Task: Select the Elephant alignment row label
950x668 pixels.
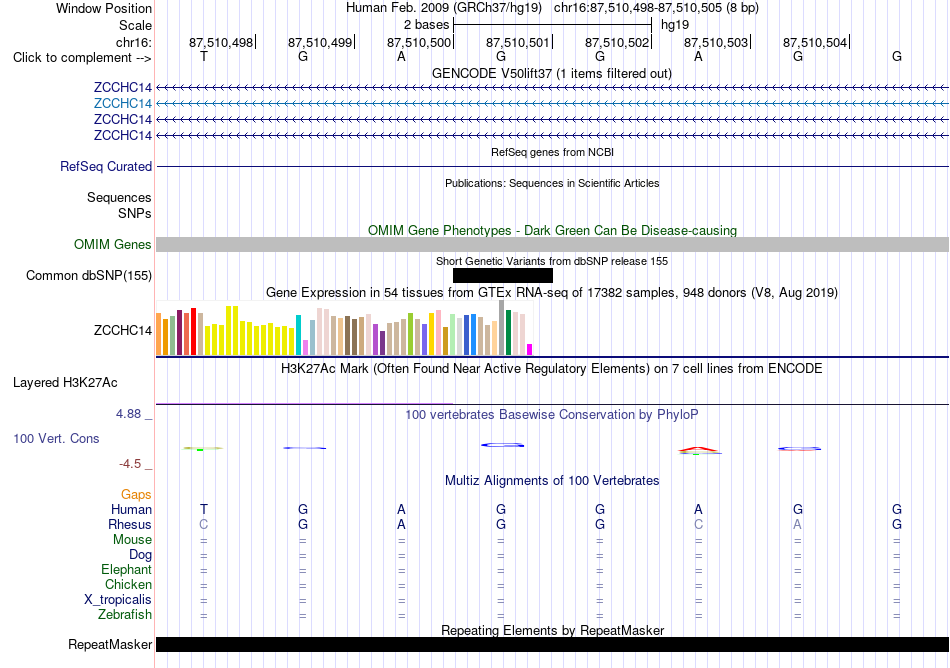Action: [126, 569]
